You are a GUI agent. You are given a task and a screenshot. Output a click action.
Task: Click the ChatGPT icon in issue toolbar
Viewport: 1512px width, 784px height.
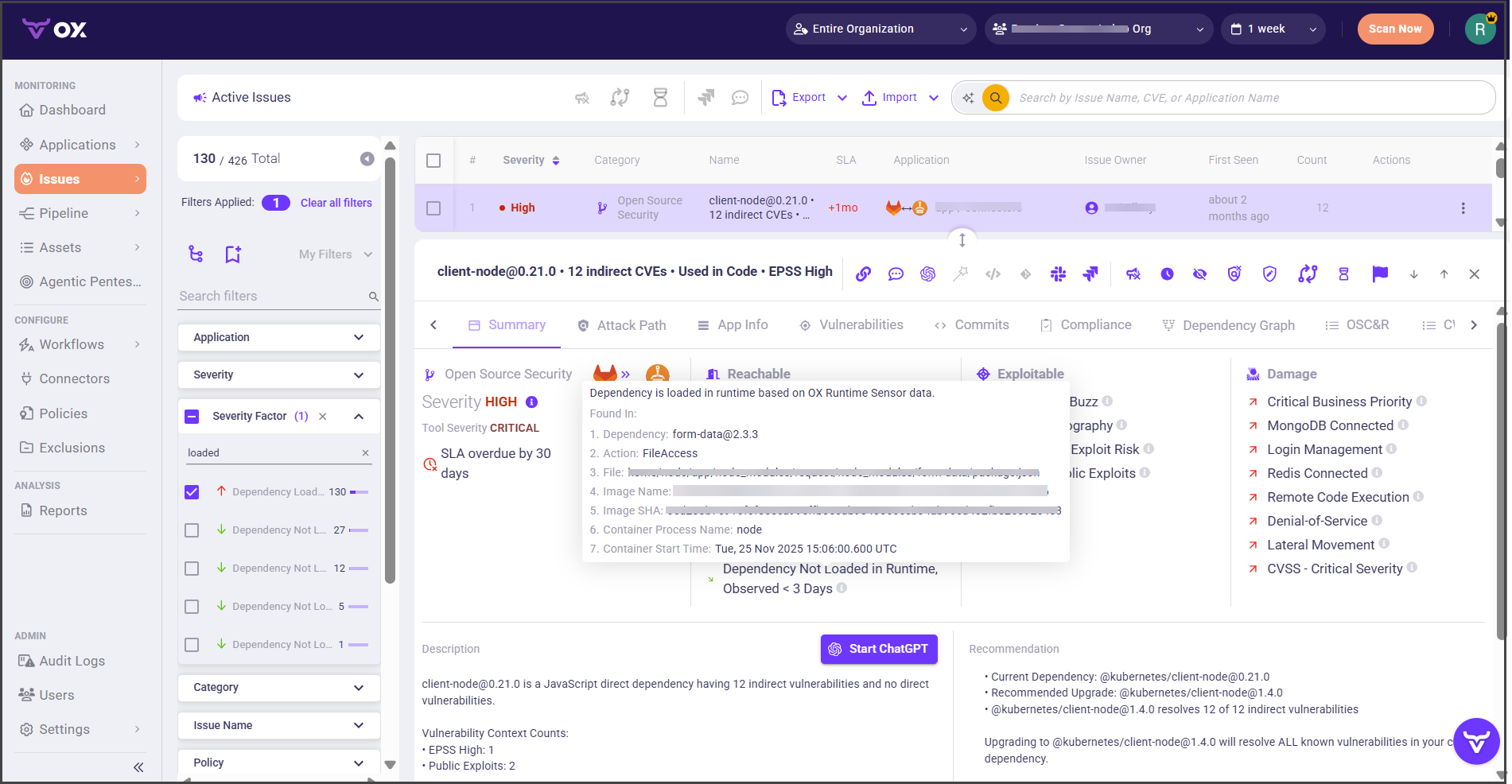927,274
